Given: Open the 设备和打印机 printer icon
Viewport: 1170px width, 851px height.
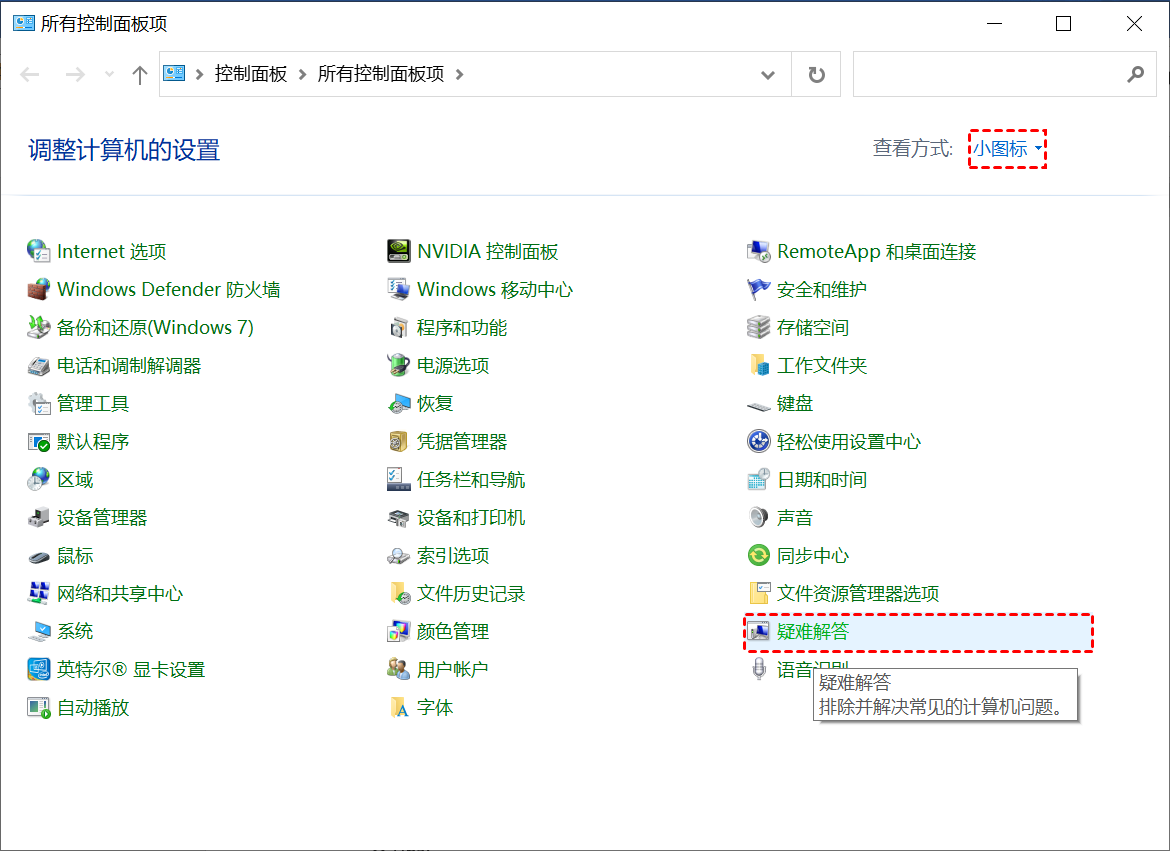Looking at the screenshot, I should (x=398, y=518).
